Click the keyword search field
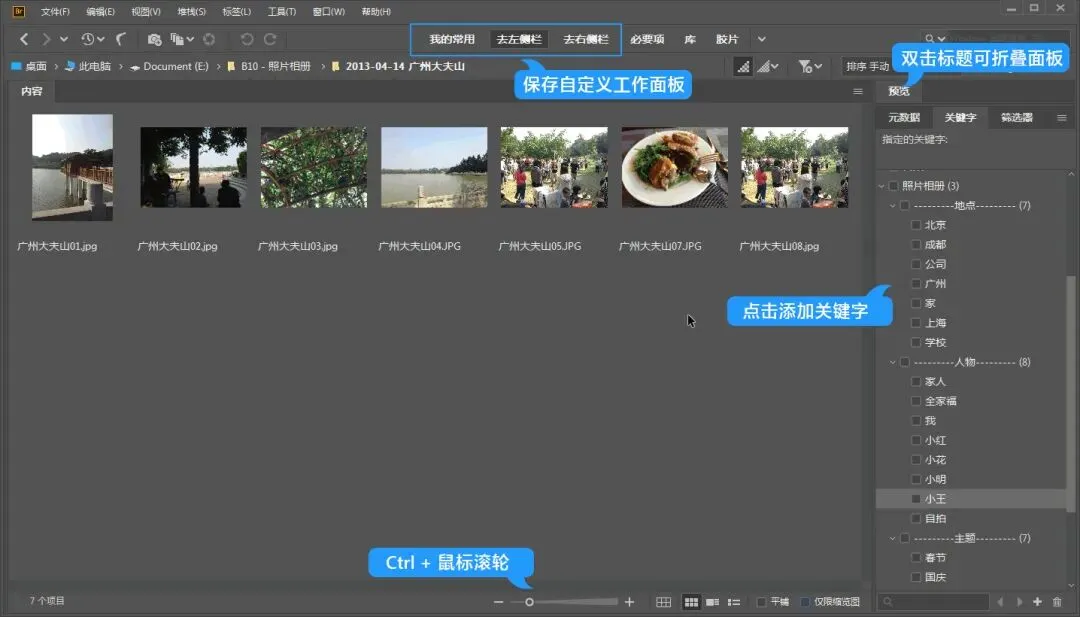Viewport: 1080px width, 617px height. point(933,602)
